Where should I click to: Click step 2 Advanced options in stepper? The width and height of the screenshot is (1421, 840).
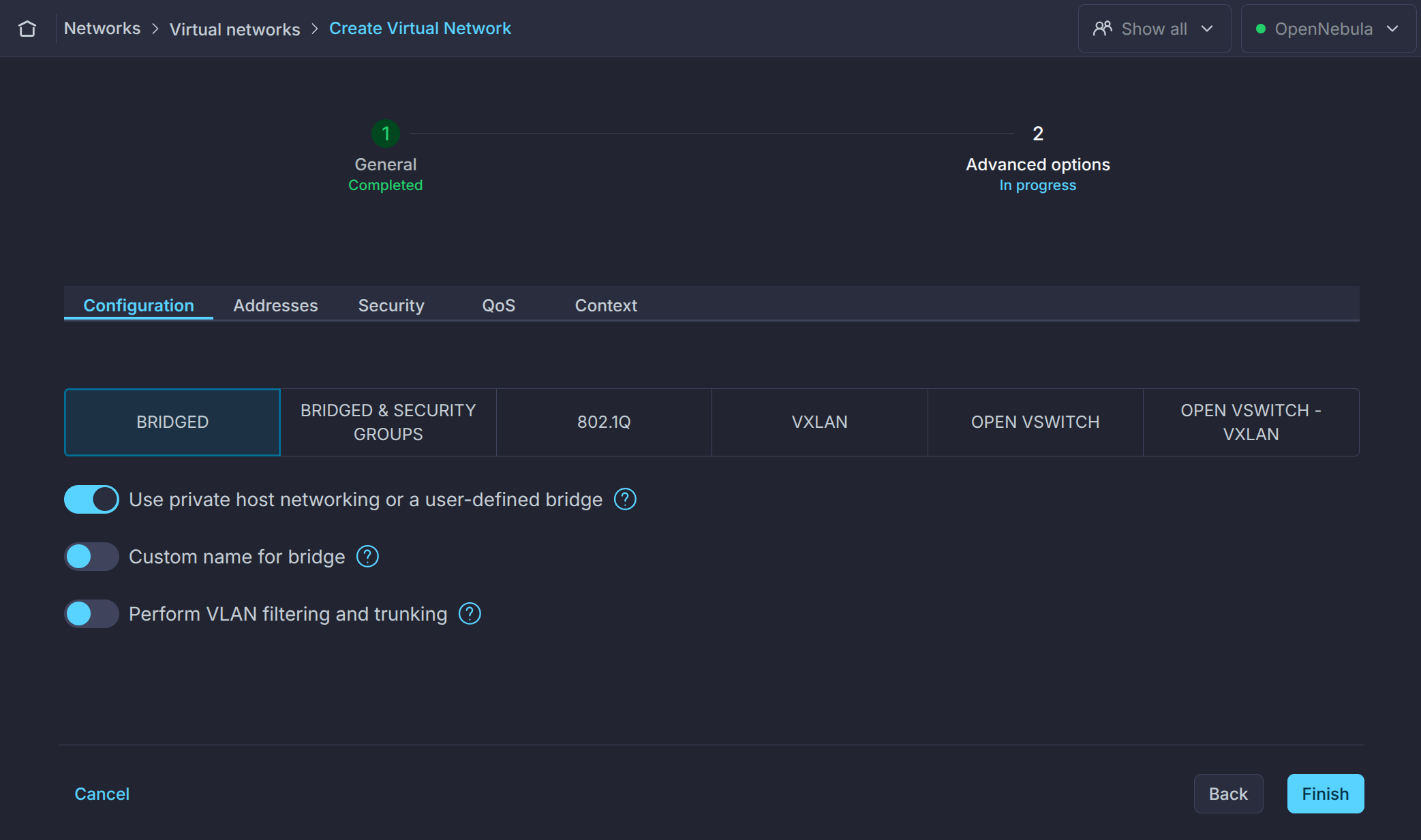(1038, 134)
